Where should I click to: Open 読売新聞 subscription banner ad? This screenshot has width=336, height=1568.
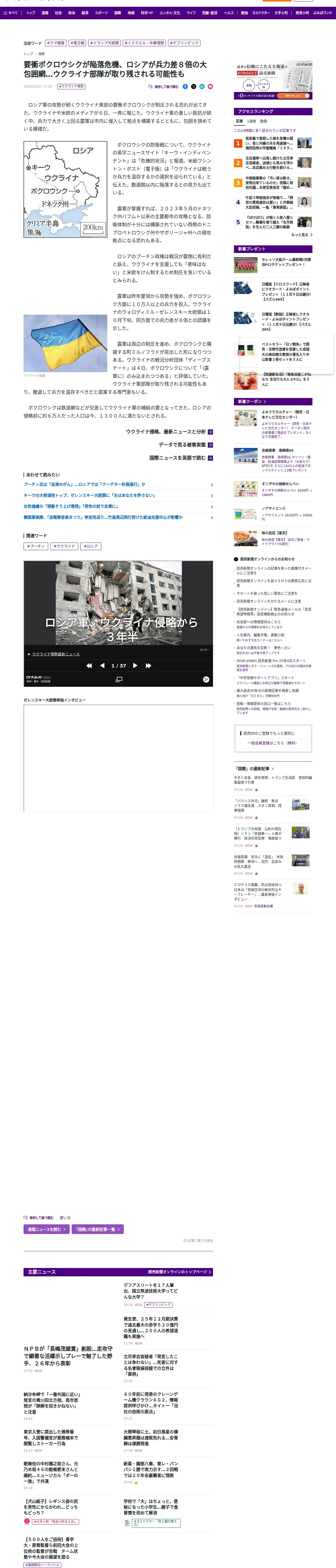tap(273, 80)
